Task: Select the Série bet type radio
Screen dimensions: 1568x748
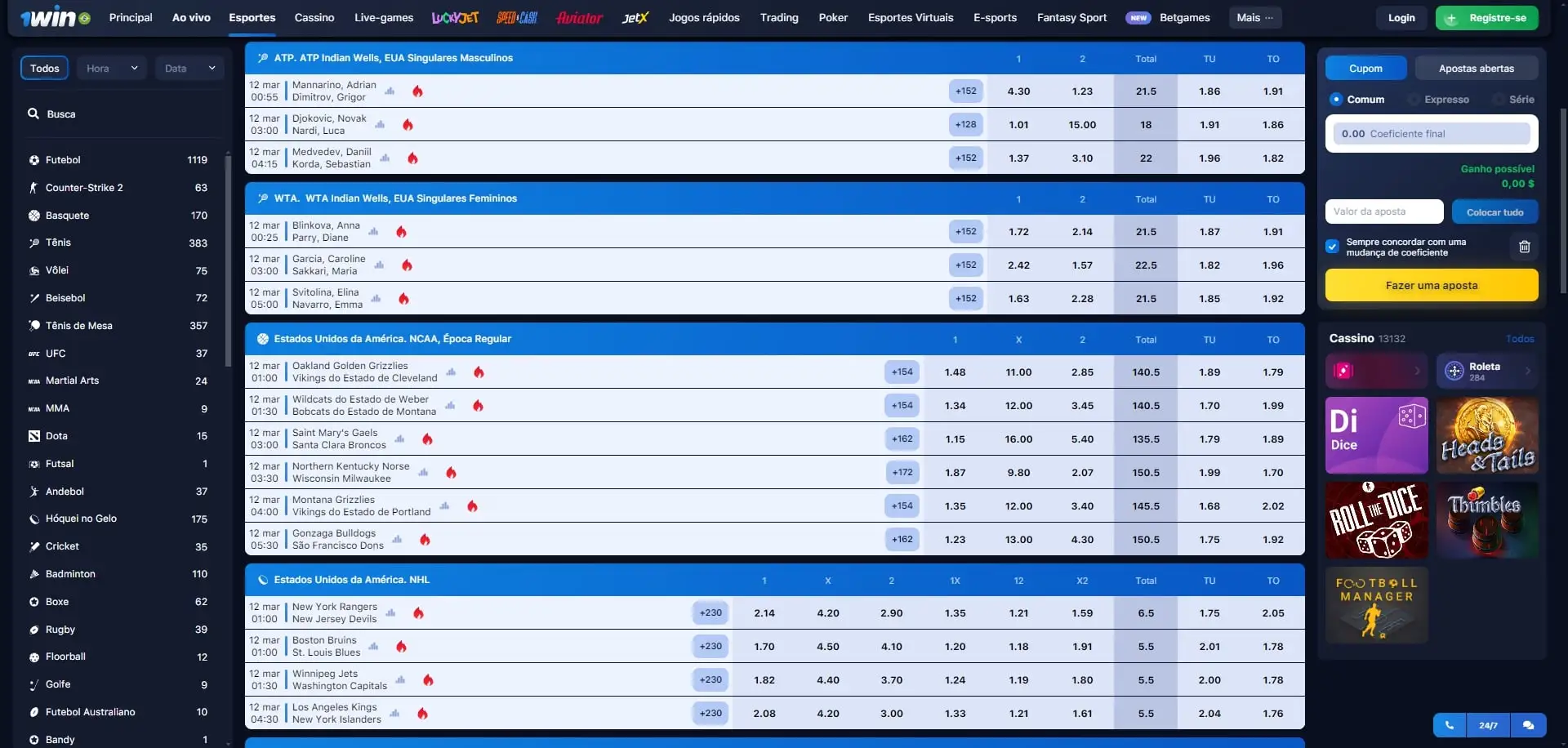Action: pyautogui.click(x=1499, y=100)
